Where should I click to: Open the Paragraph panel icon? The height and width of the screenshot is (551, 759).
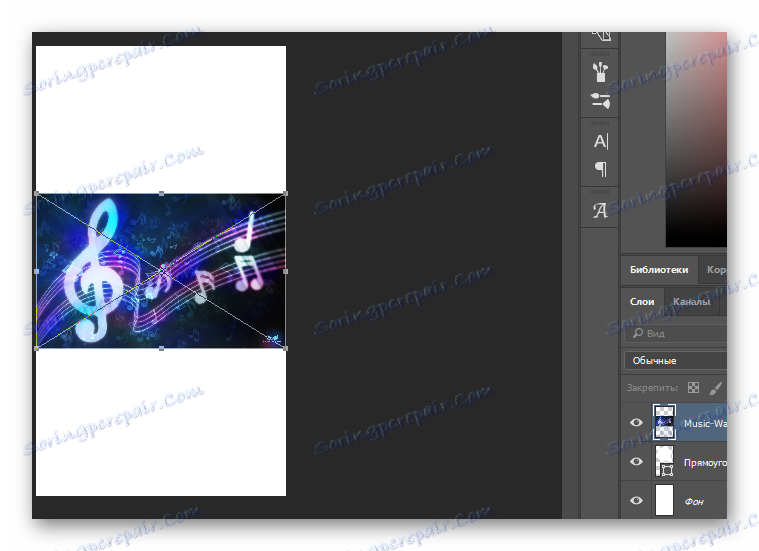click(601, 169)
